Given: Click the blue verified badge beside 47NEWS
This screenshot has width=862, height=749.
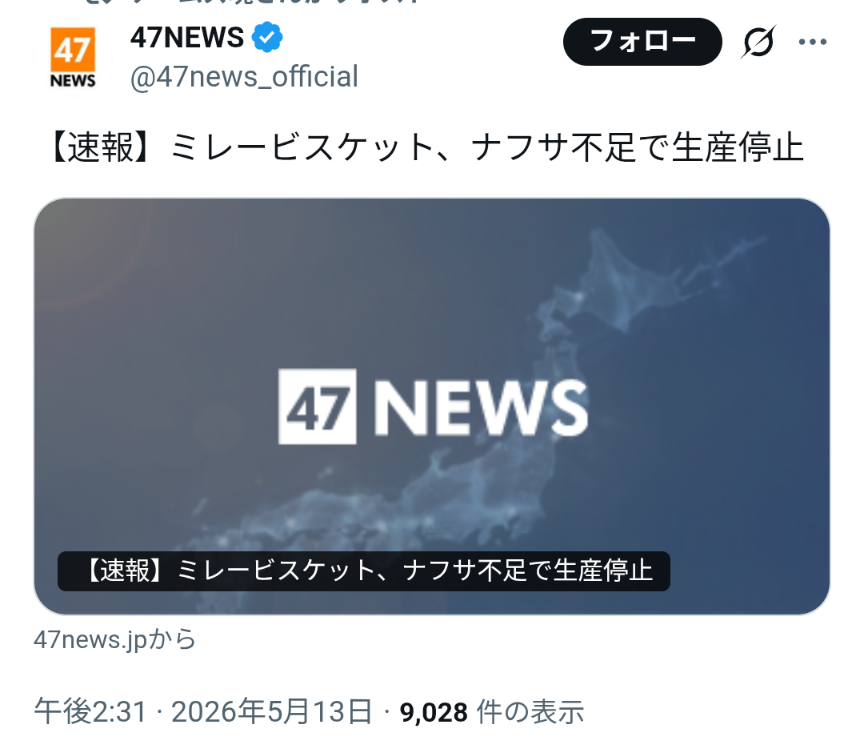Looking at the screenshot, I should 267,37.
